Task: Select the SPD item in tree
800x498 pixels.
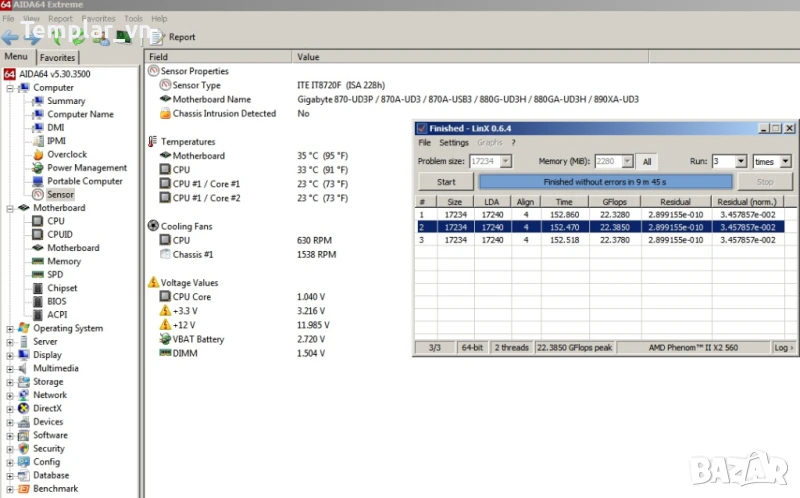Action: click(x=55, y=274)
